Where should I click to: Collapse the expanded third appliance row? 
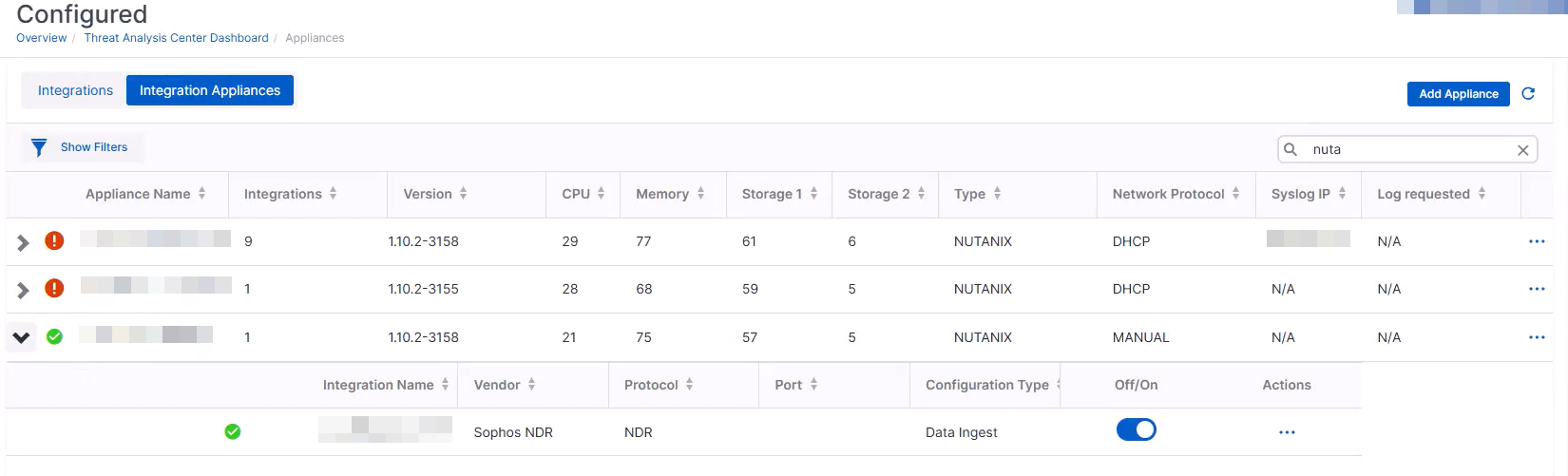(22, 337)
